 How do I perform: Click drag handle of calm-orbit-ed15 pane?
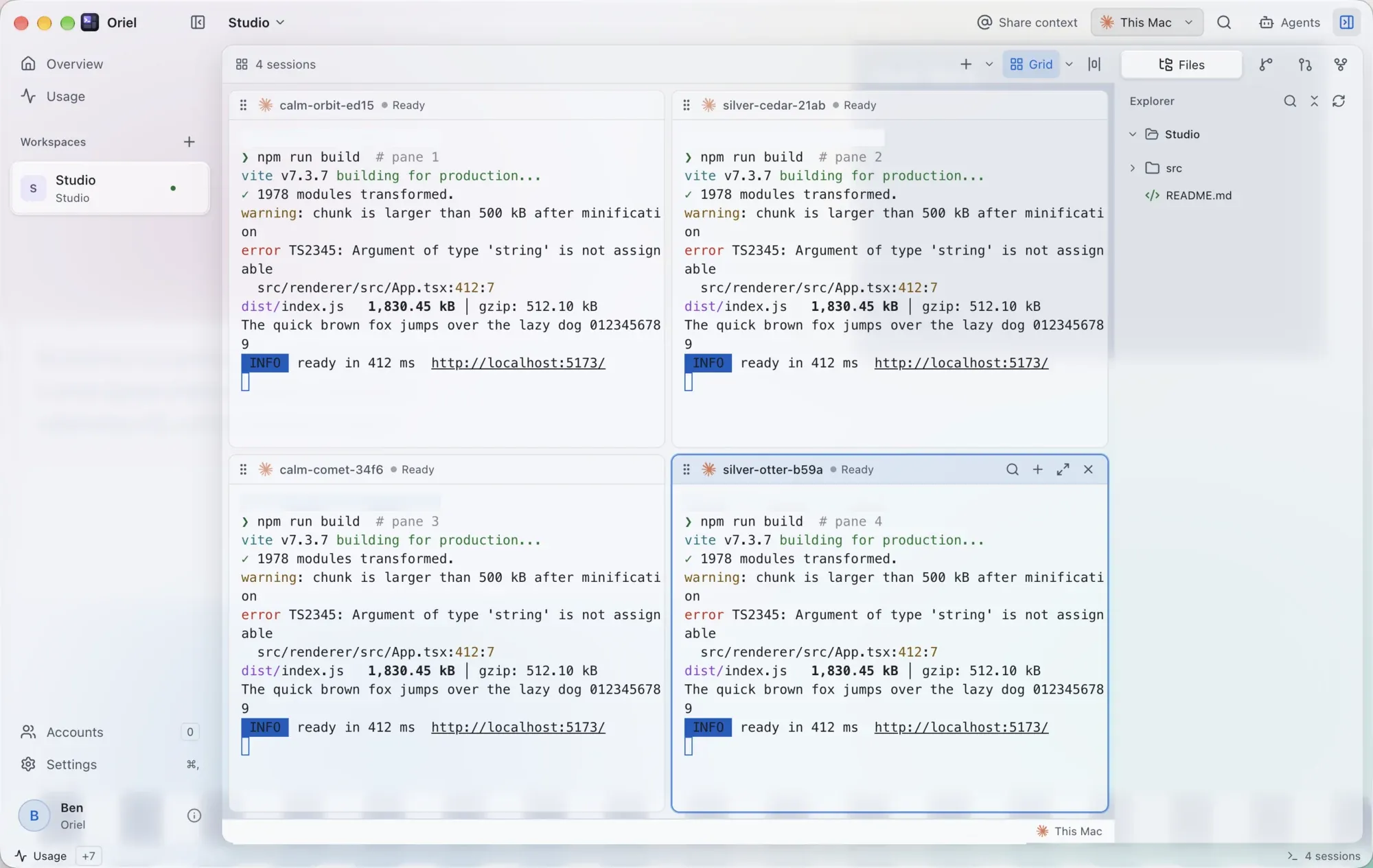[243, 105]
